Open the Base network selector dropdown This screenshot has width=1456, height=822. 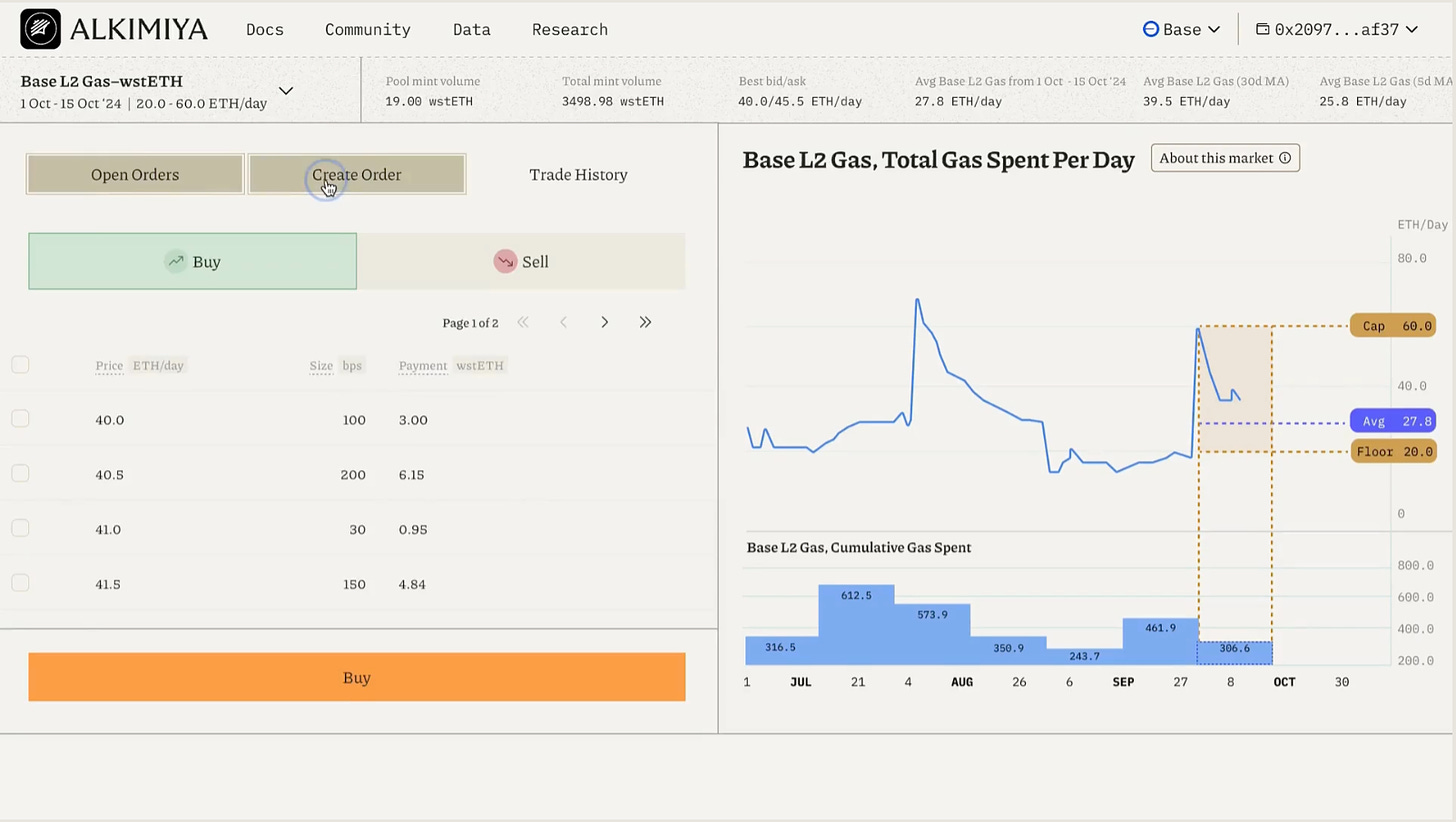(x=1182, y=30)
